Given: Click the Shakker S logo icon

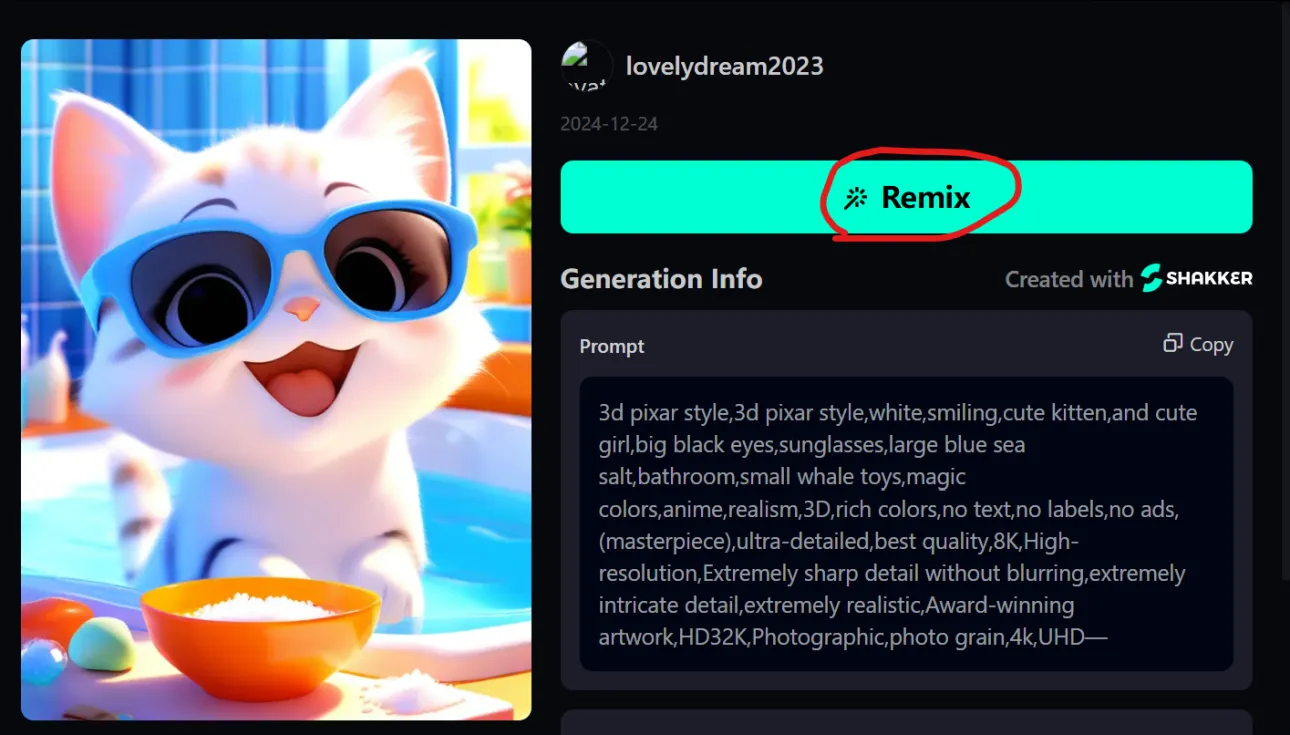Looking at the screenshot, I should (x=1152, y=278).
